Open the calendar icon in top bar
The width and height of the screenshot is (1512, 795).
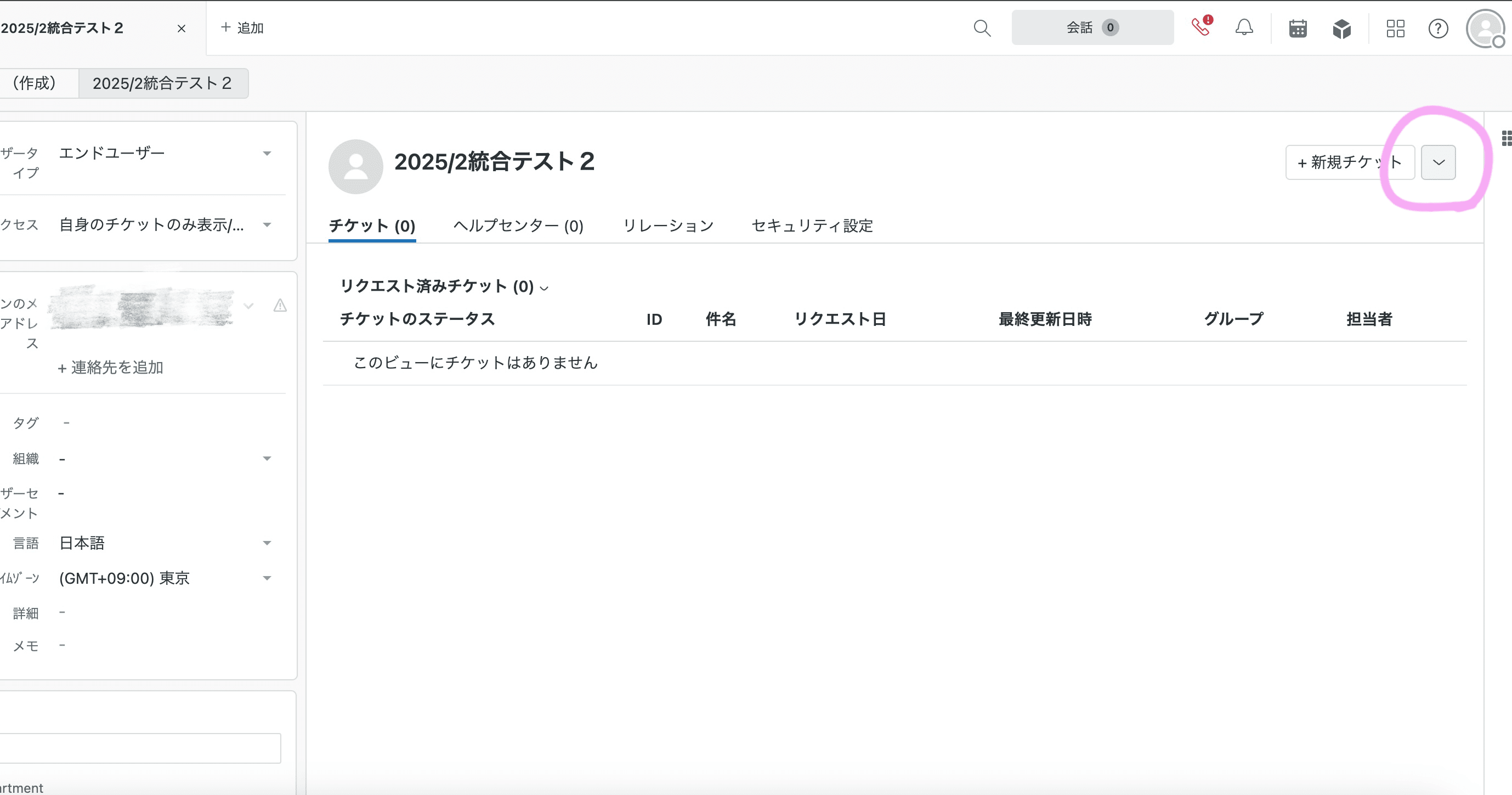point(1298,28)
